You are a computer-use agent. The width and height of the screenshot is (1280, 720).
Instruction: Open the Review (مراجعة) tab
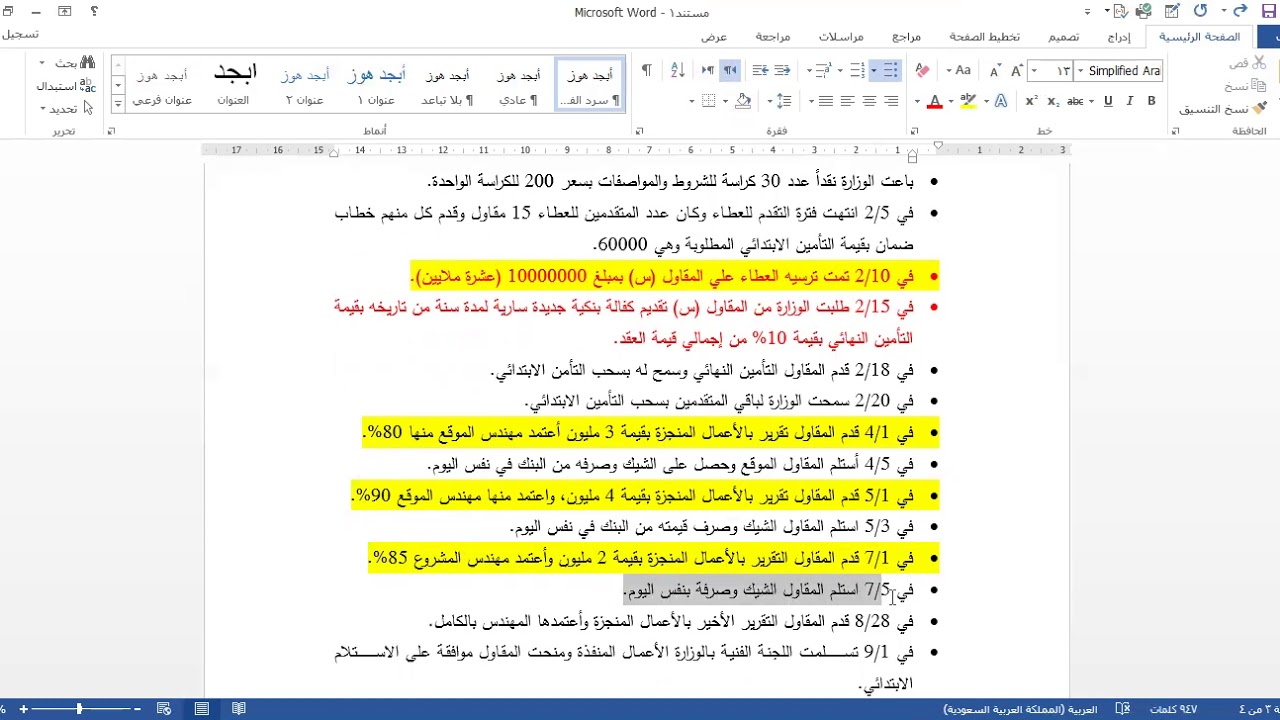click(x=772, y=37)
